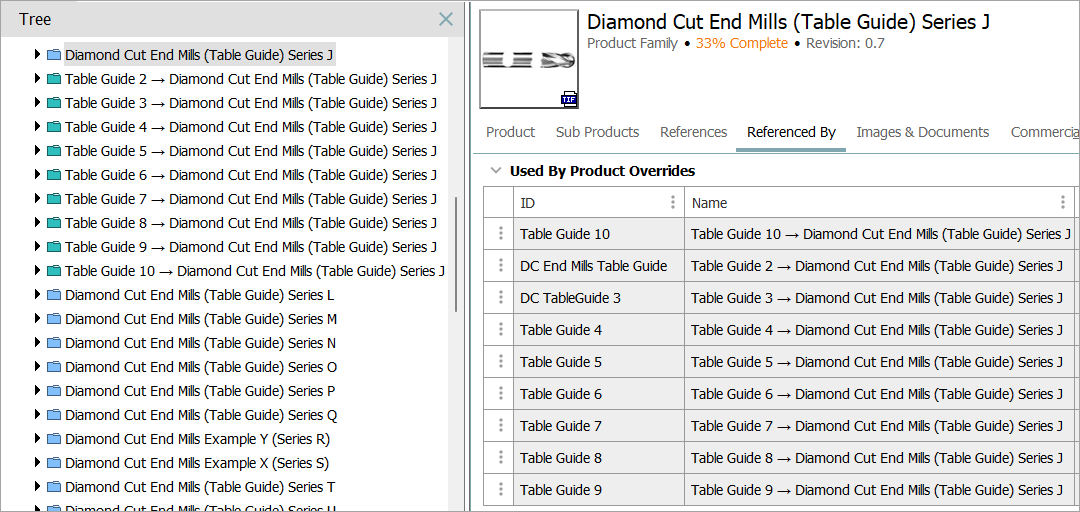
Task: Select Diamond Cut End Mills Example Y (Series R)
Action: [x=197, y=439]
